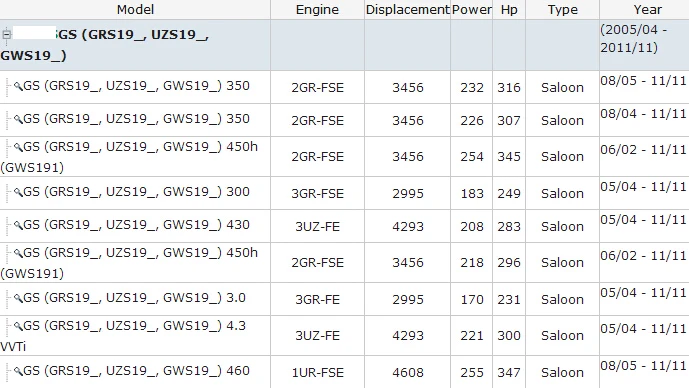Click power value 254
The height and width of the screenshot is (388, 689).
472,157
